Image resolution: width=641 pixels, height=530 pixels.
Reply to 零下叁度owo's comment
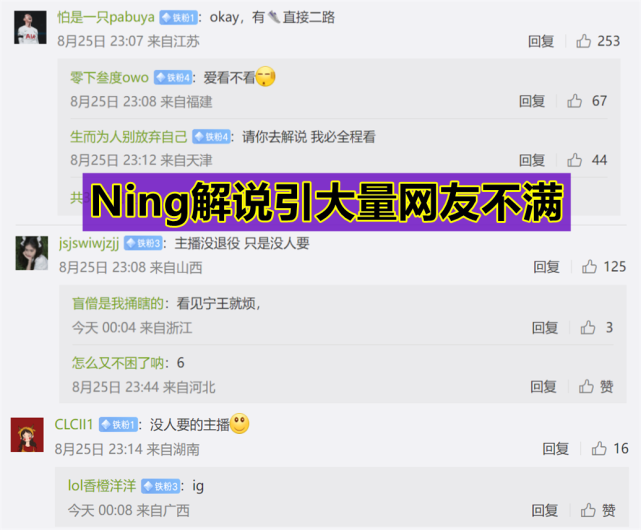coord(532,101)
